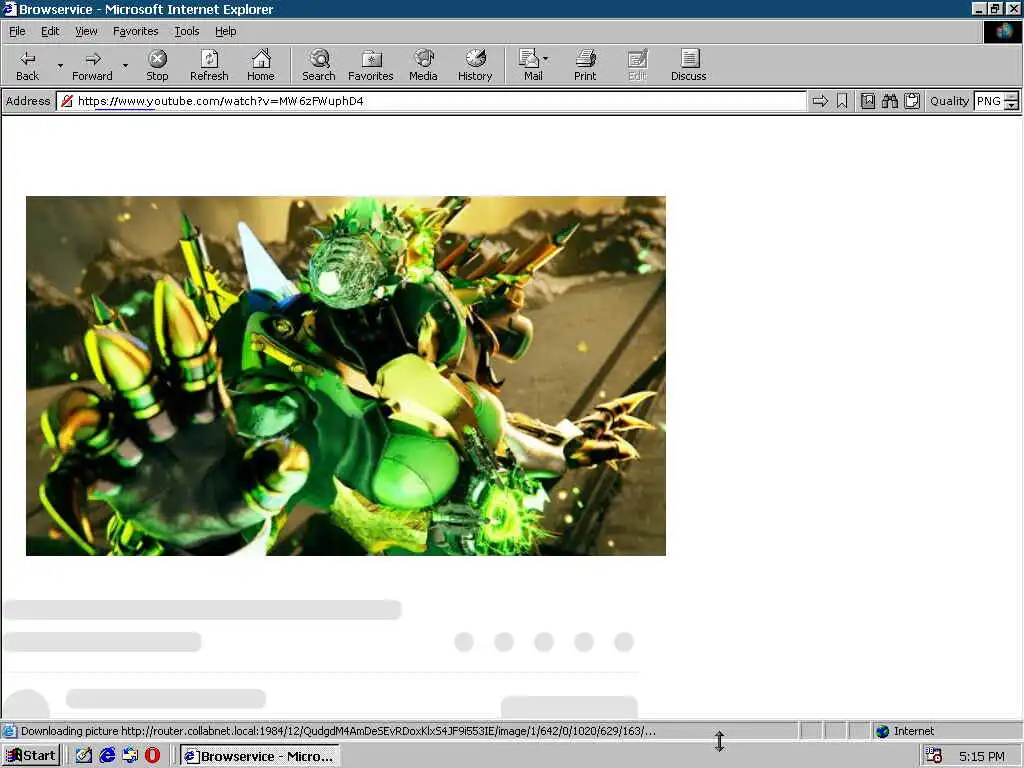Open the File menu

pyautogui.click(x=17, y=31)
